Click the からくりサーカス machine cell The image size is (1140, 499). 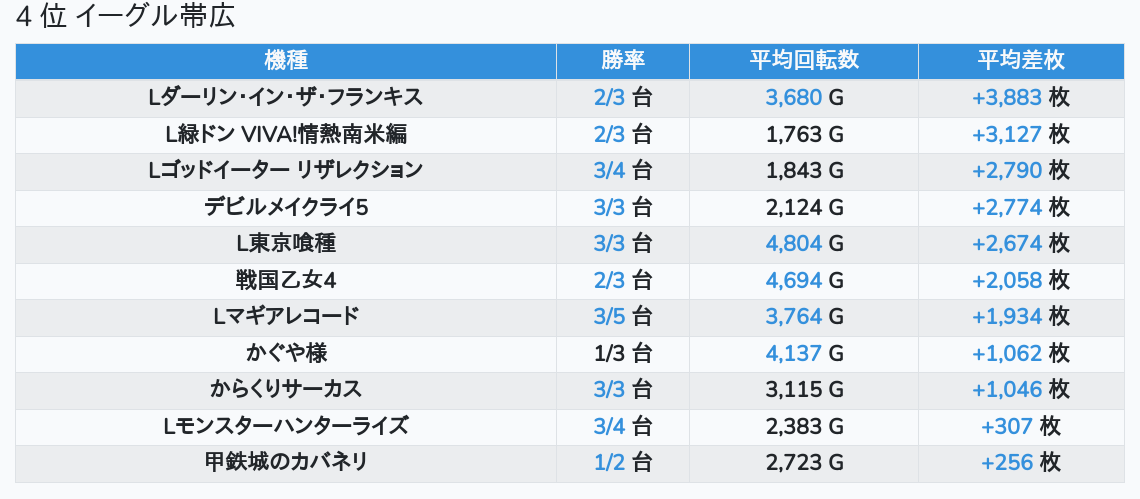[286, 391]
